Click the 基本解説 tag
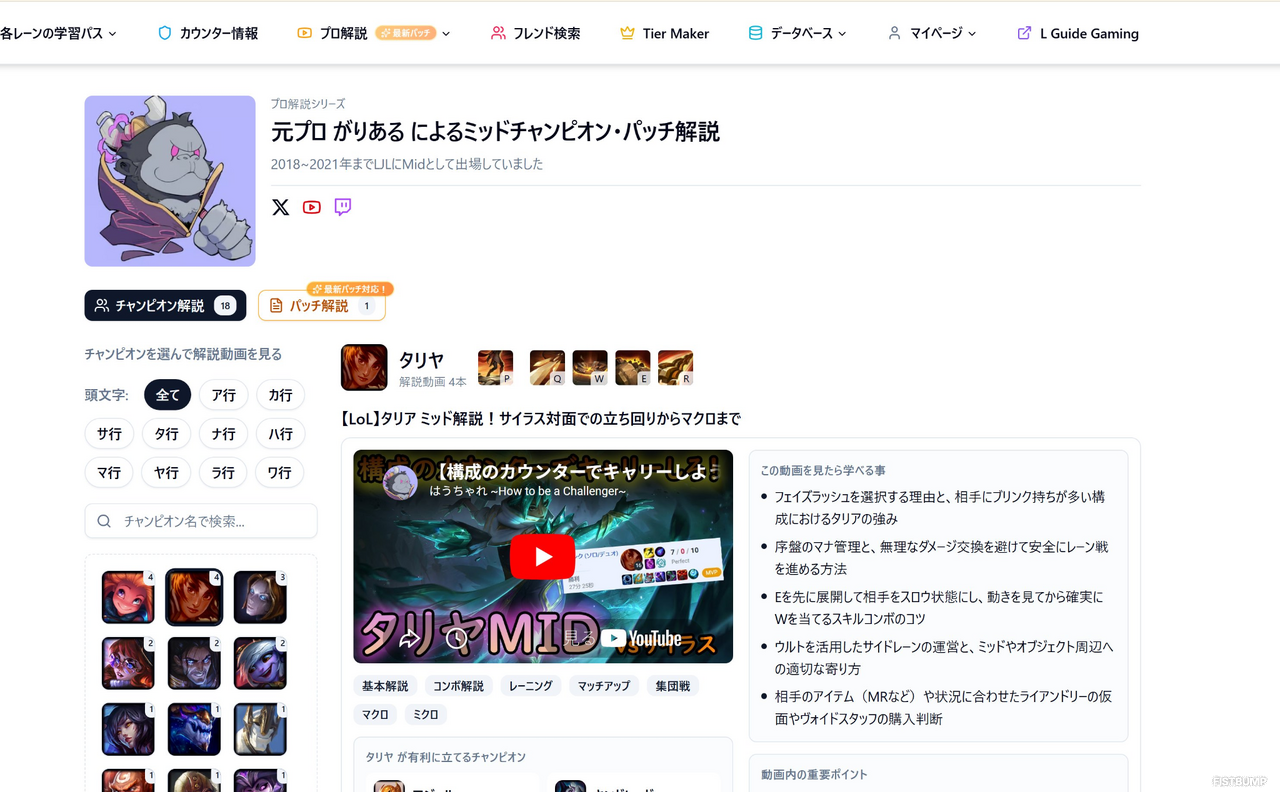The height and width of the screenshot is (792, 1280). 385,686
